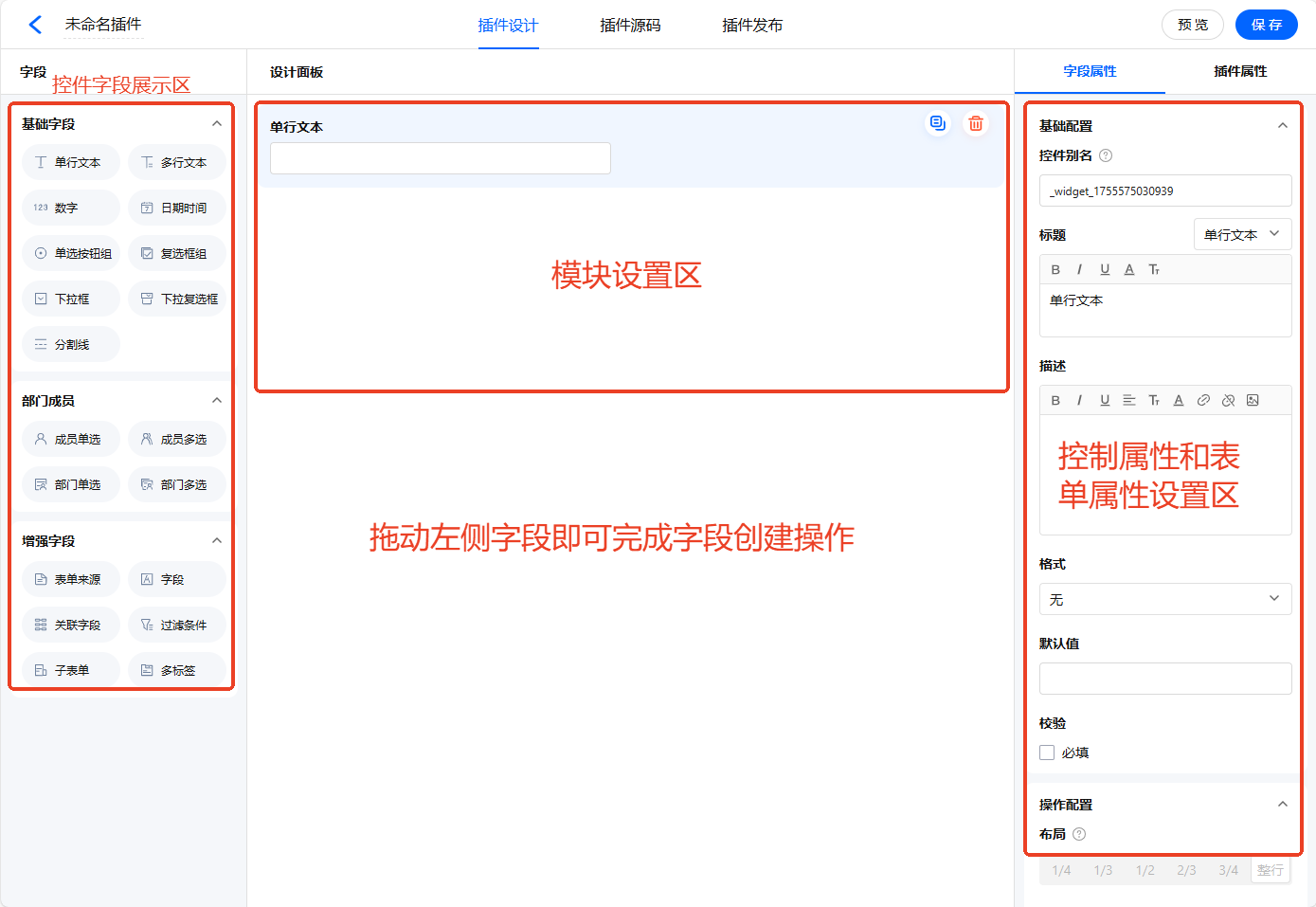This screenshot has height=907, width=1316.
Task: Enable the 必填 required checkbox
Action: [x=1047, y=753]
